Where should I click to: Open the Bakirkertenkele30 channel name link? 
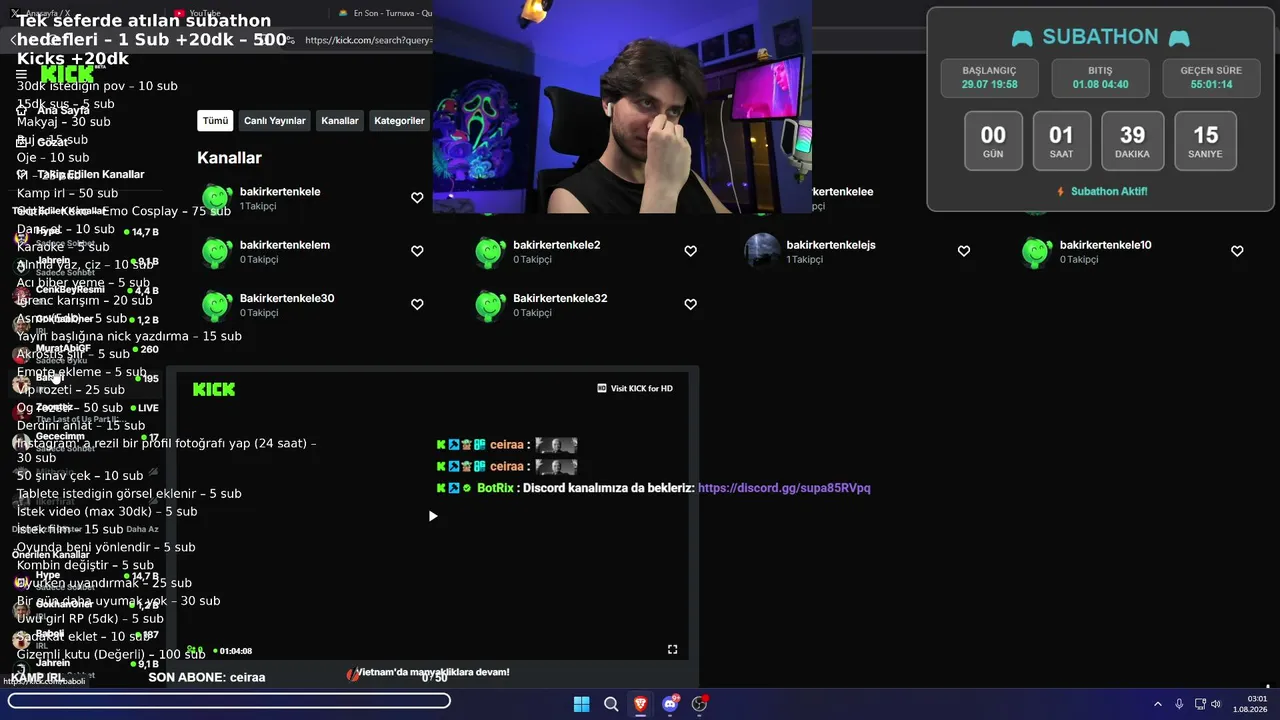pyautogui.click(x=287, y=298)
